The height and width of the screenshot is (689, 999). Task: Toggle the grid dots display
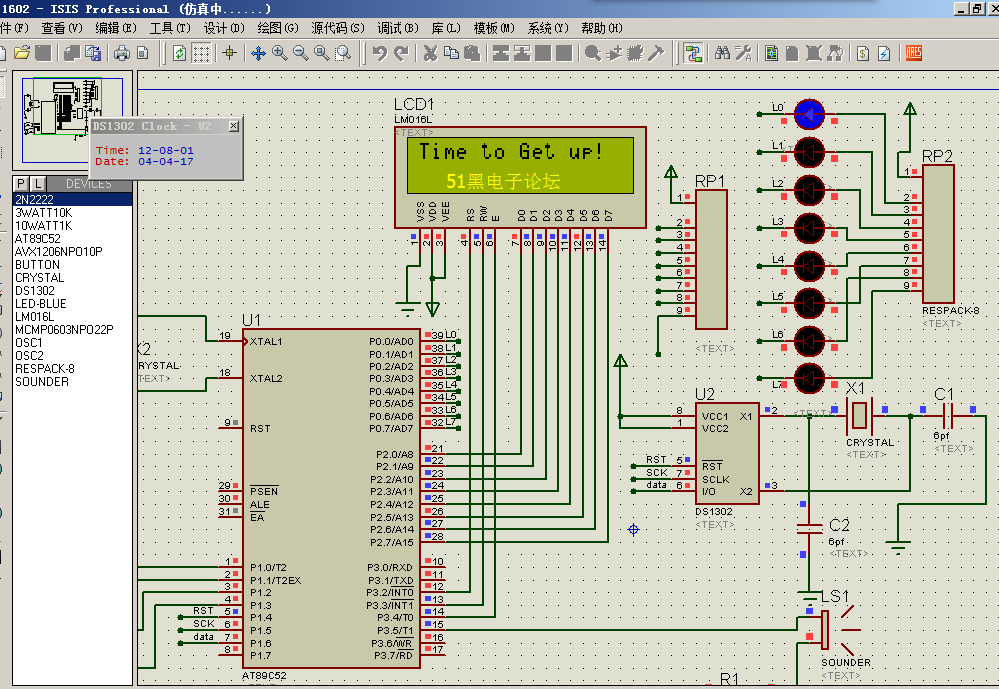click(x=201, y=53)
